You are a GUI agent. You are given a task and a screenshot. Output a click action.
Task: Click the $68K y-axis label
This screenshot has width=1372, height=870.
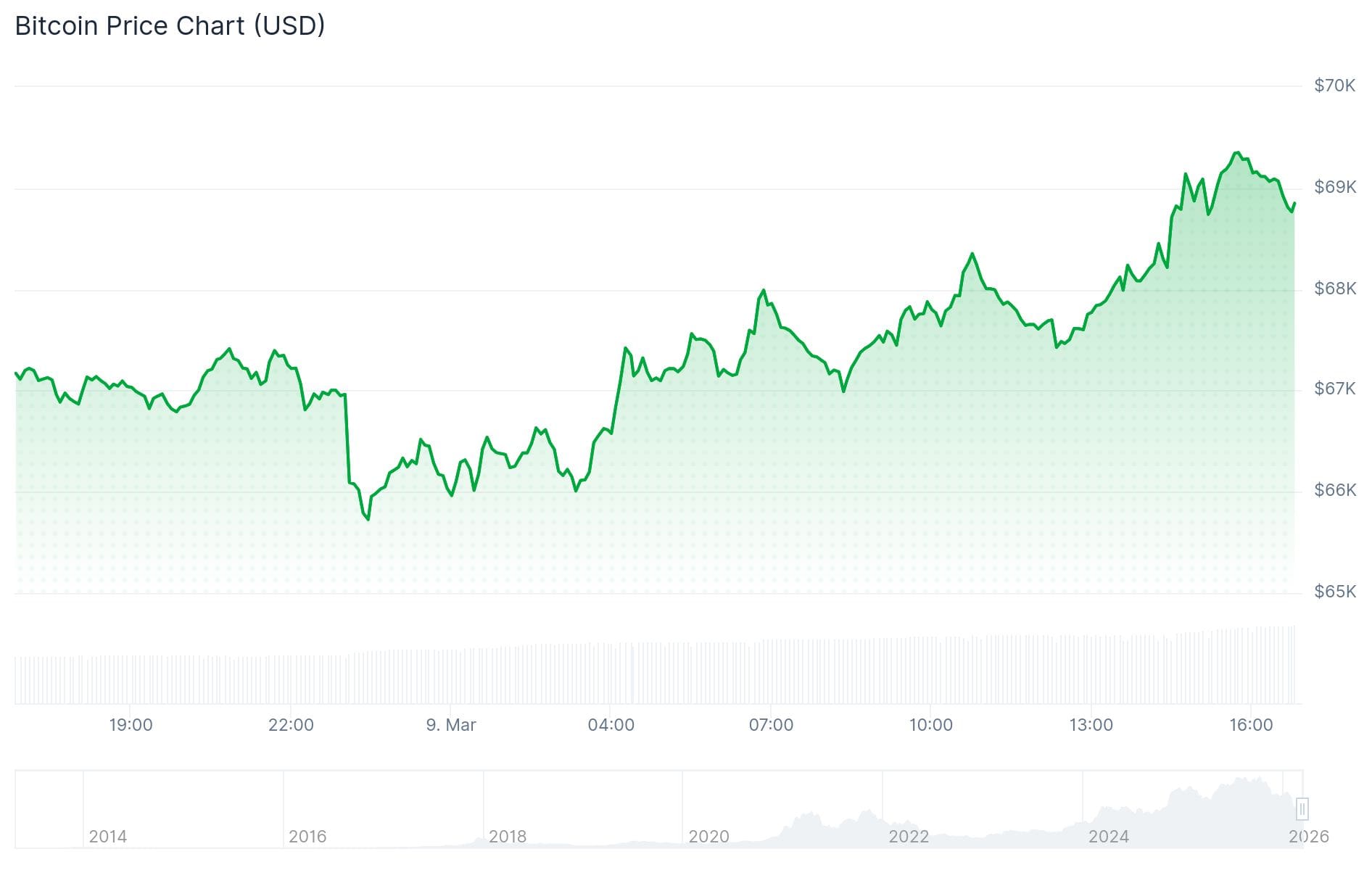1334,289
